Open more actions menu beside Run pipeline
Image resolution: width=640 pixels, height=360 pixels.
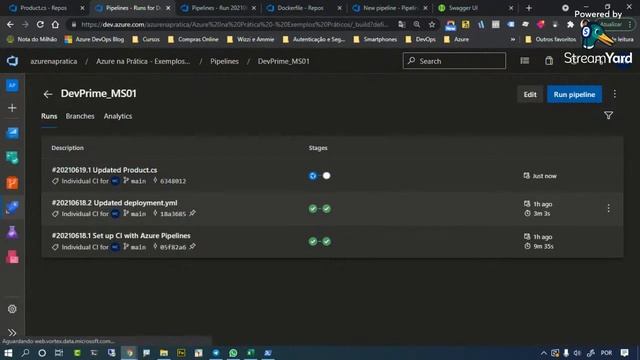(614, 94)
